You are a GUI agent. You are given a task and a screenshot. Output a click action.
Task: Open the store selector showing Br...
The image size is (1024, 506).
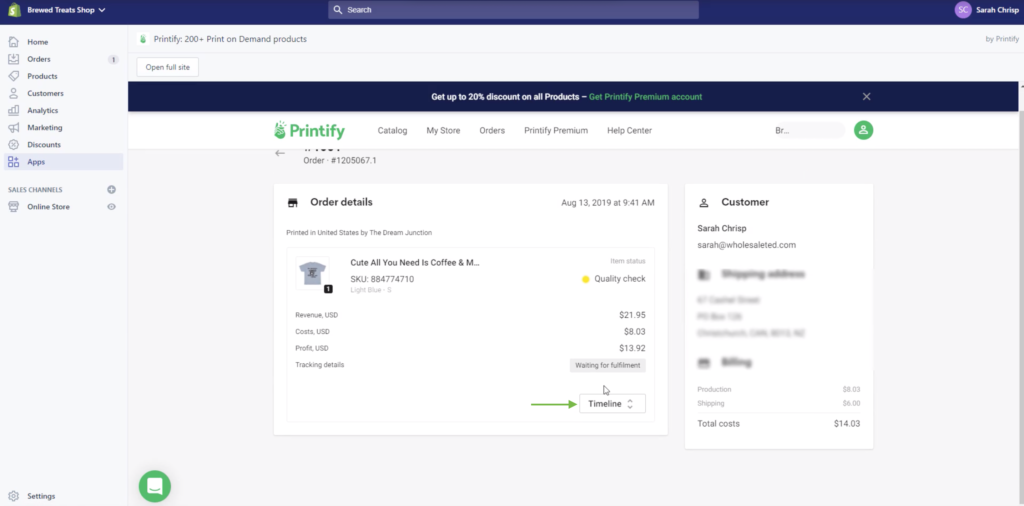(x=808, y=131)
